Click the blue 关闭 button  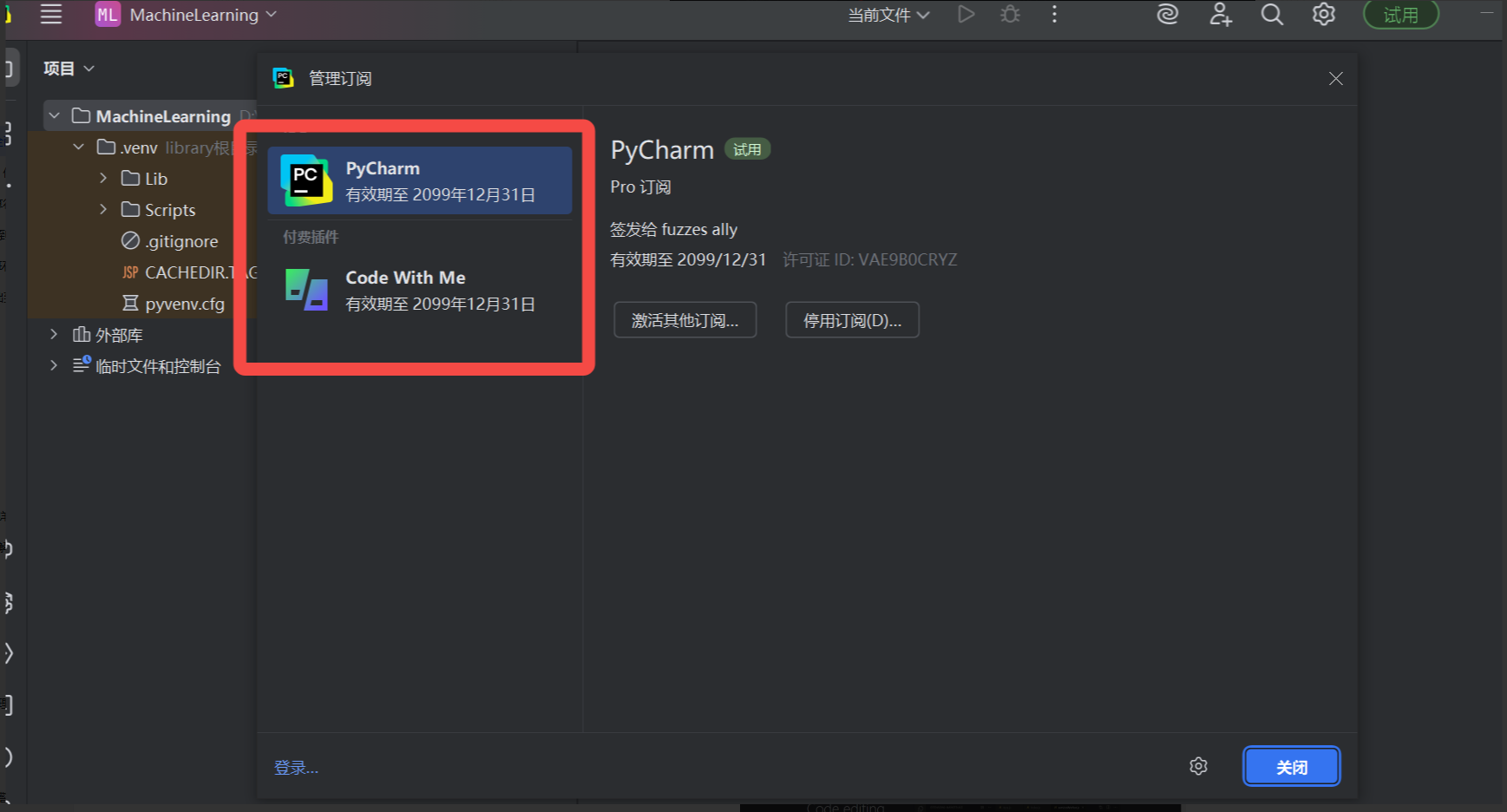[x=1292, y=767]
